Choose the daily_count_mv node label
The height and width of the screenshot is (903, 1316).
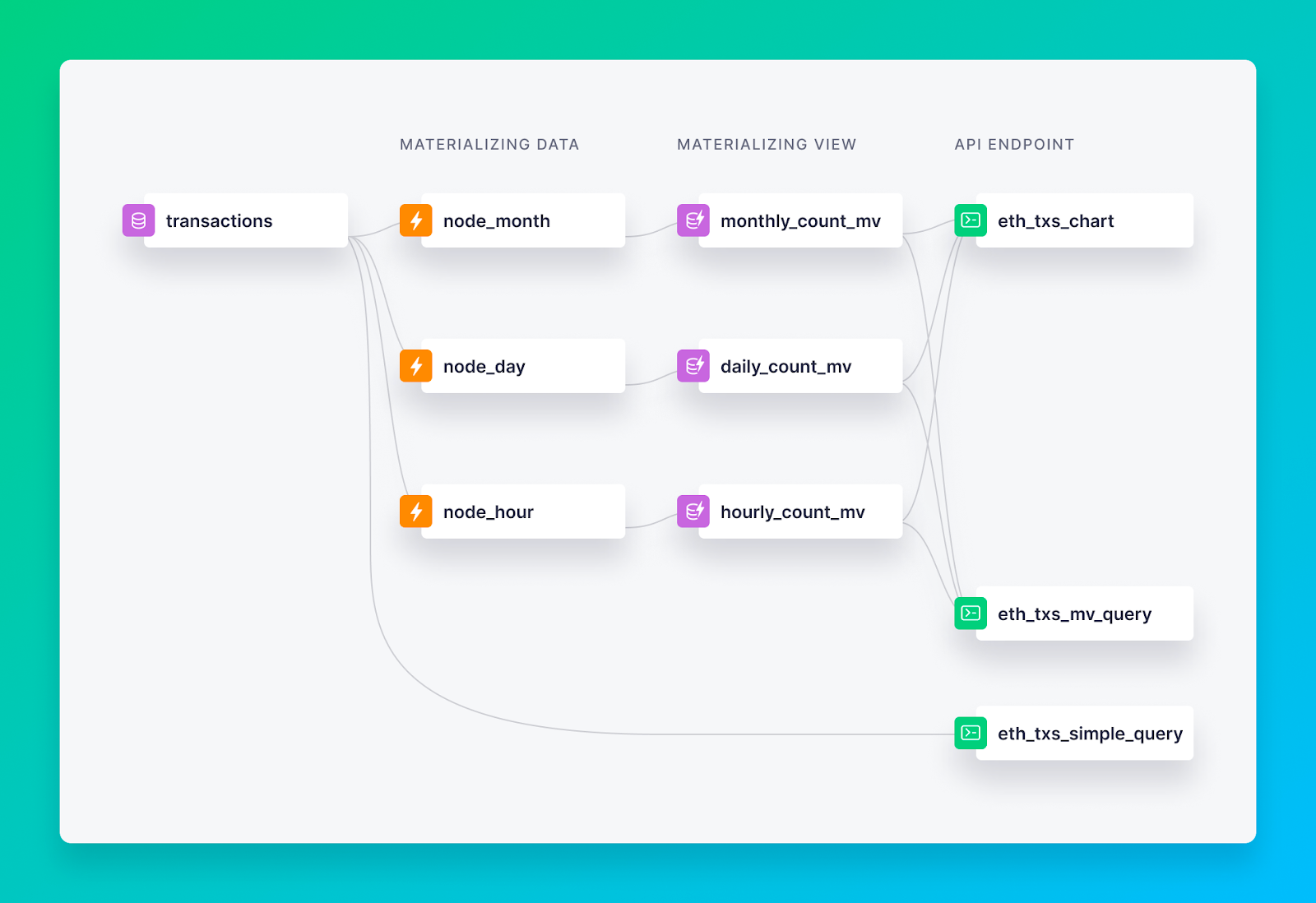(785, 367)
